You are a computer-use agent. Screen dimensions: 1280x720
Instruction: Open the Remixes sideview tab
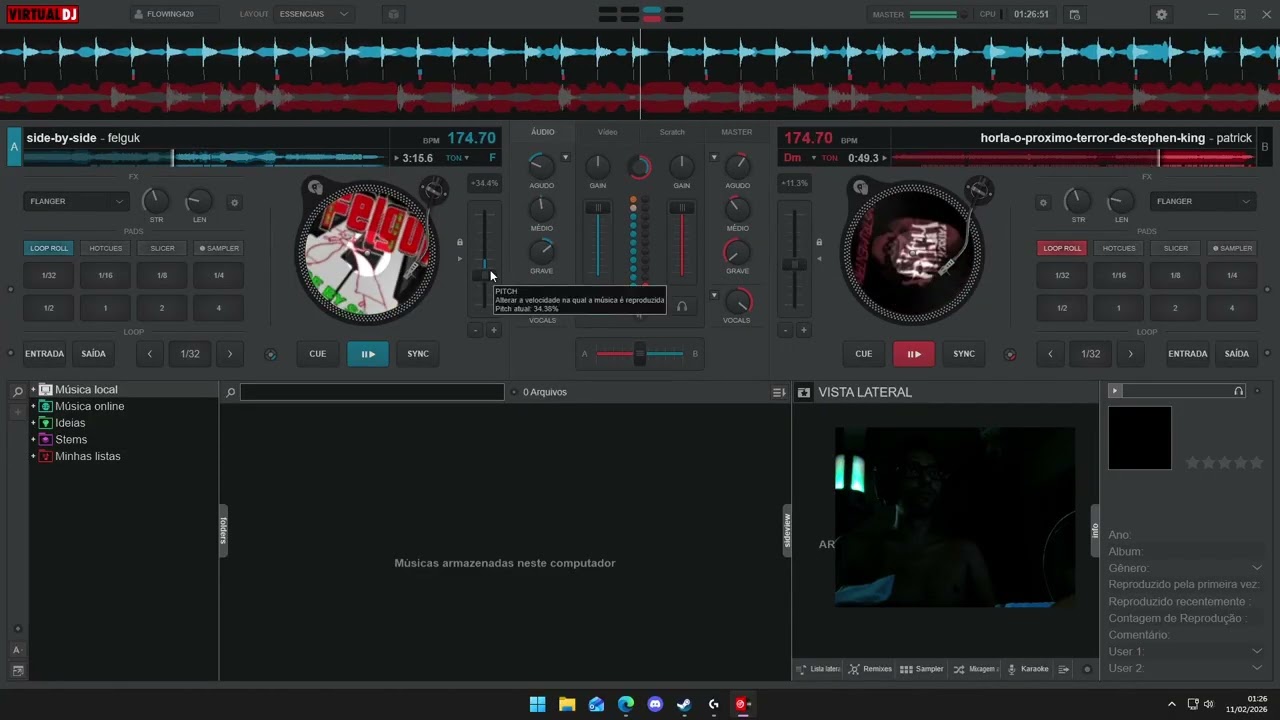click(x=870, y=669)
